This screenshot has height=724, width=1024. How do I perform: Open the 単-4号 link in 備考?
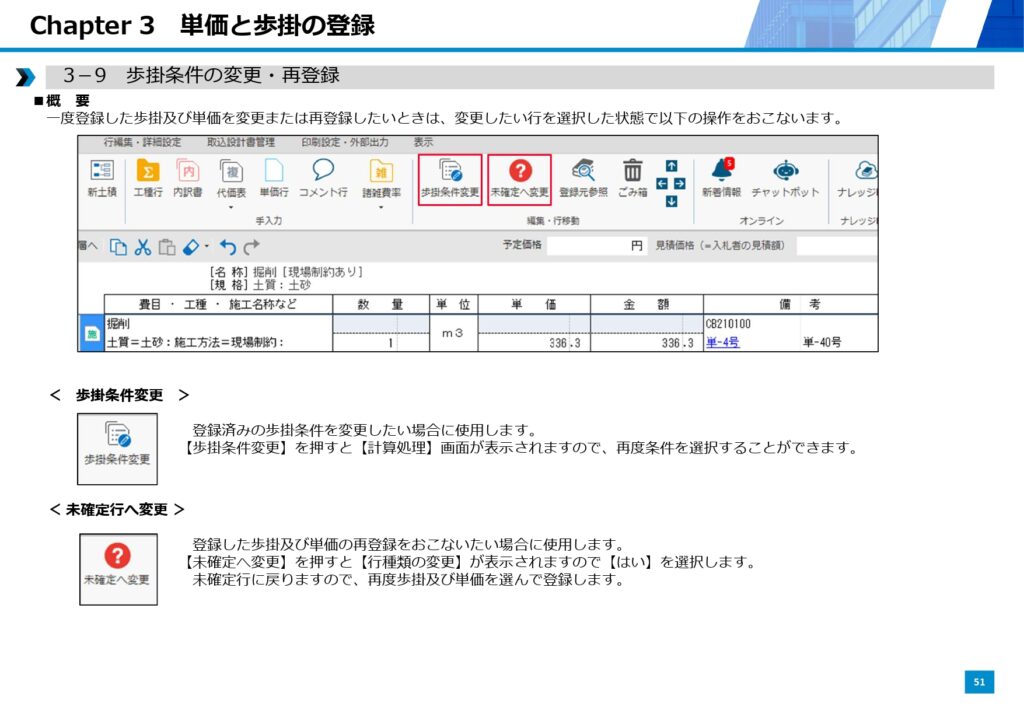(x=722, y=342)
